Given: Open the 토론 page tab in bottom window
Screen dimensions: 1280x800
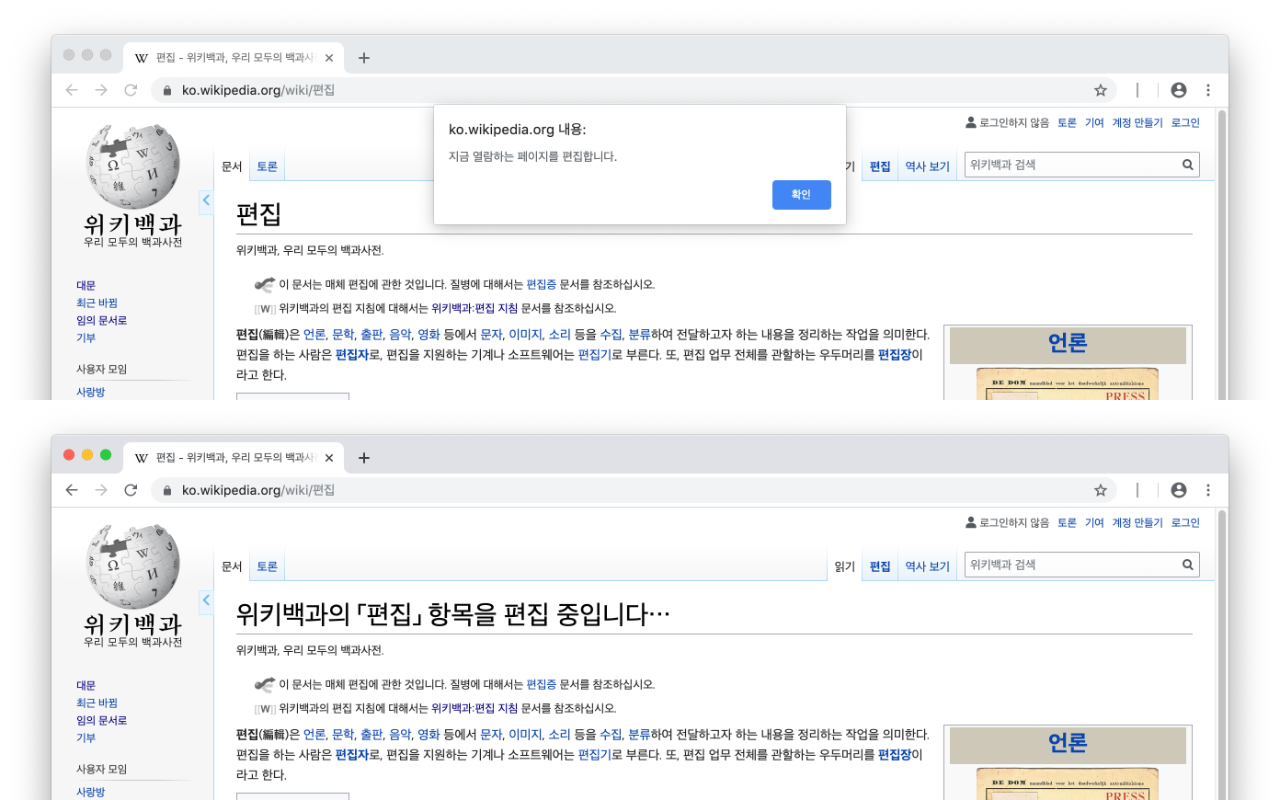Looking at the screenshot, I should [267, 567].
